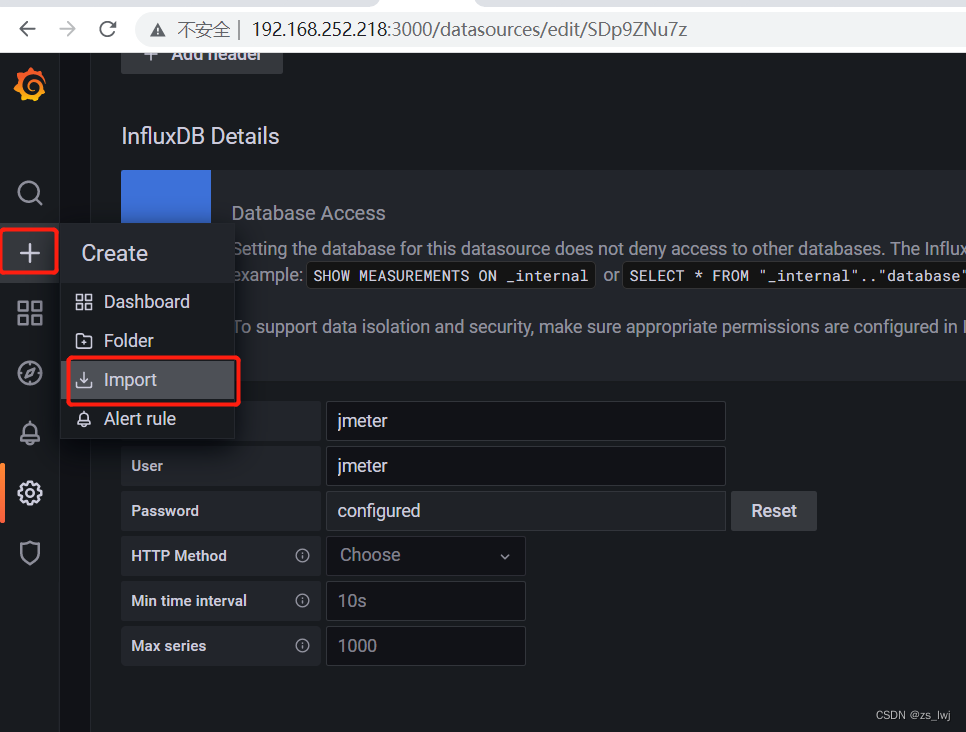Focus the Max series 1000 field
This screenshot has height=732, width=966.
(426, 646)
